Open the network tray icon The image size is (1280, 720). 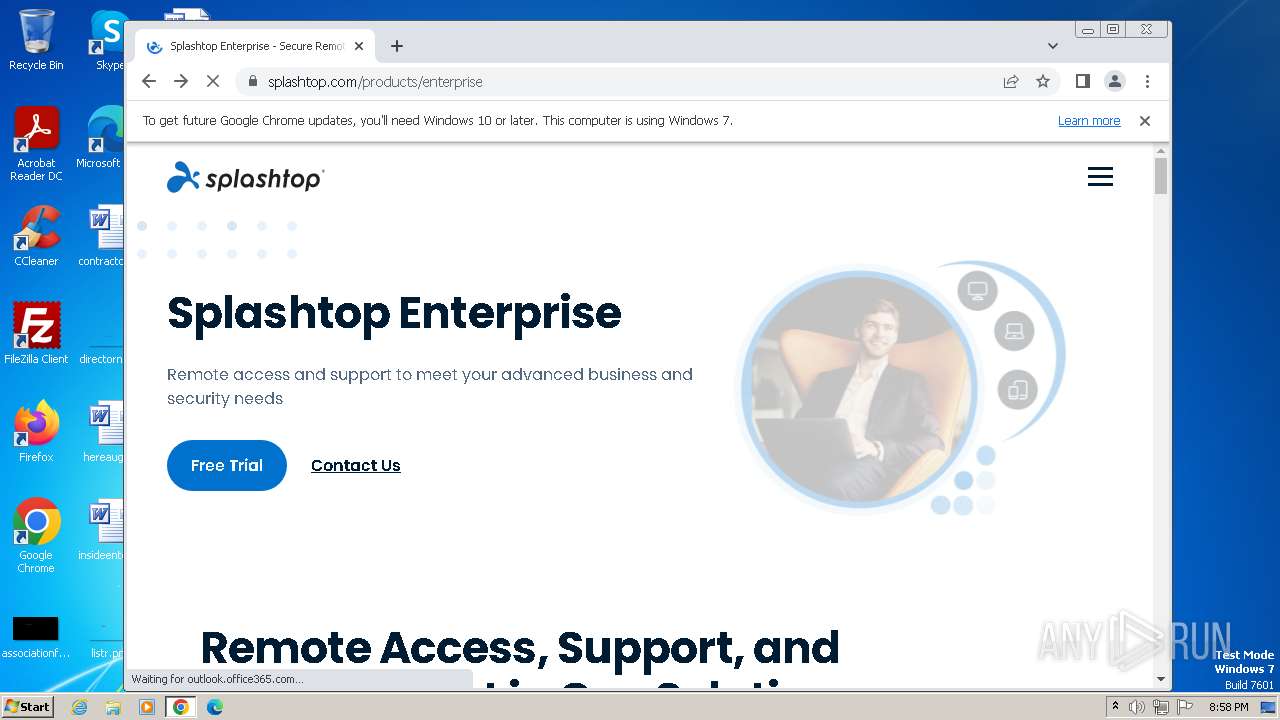tap(1160, 707)
